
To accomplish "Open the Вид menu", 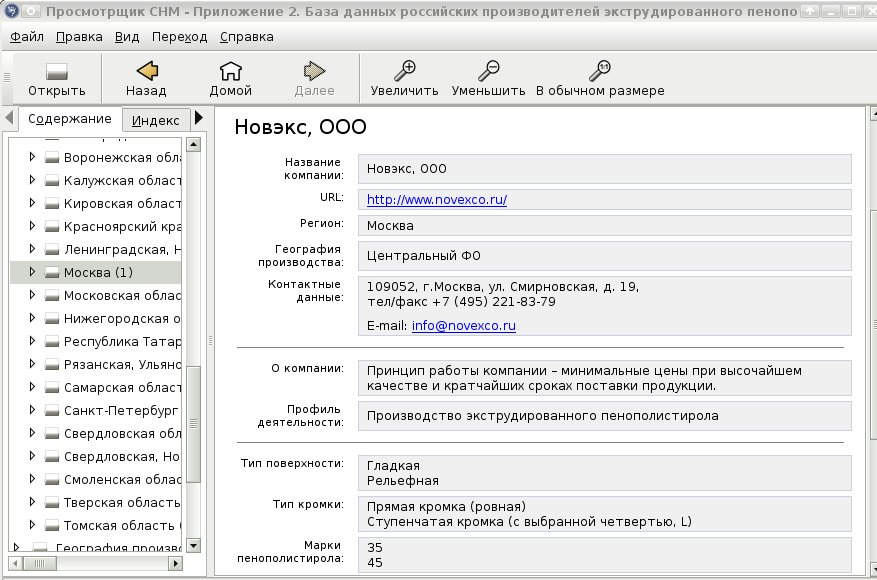I will pyautogui.click(x=127, y=37).
